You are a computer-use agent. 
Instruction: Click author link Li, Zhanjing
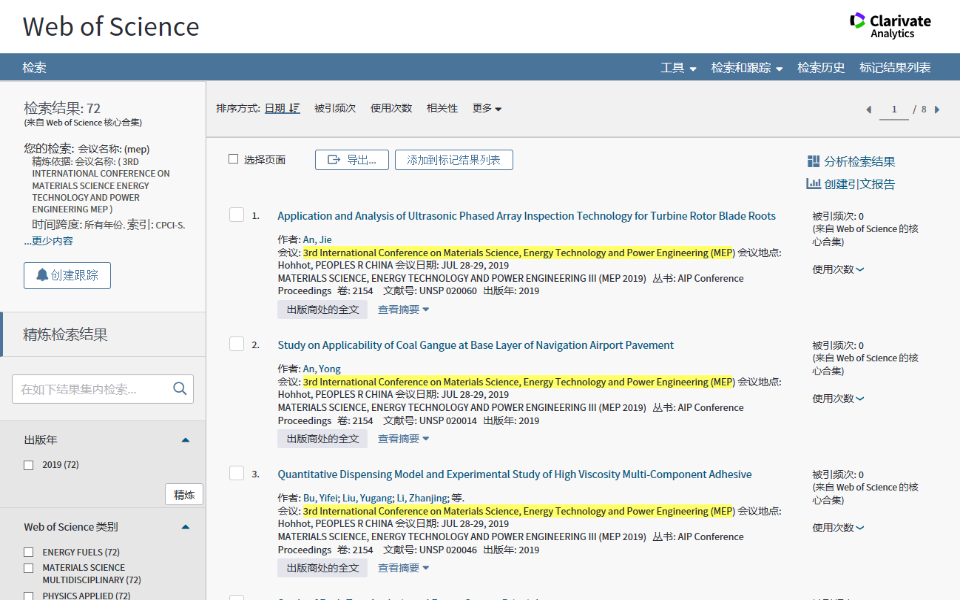click(x=422, y=498)
